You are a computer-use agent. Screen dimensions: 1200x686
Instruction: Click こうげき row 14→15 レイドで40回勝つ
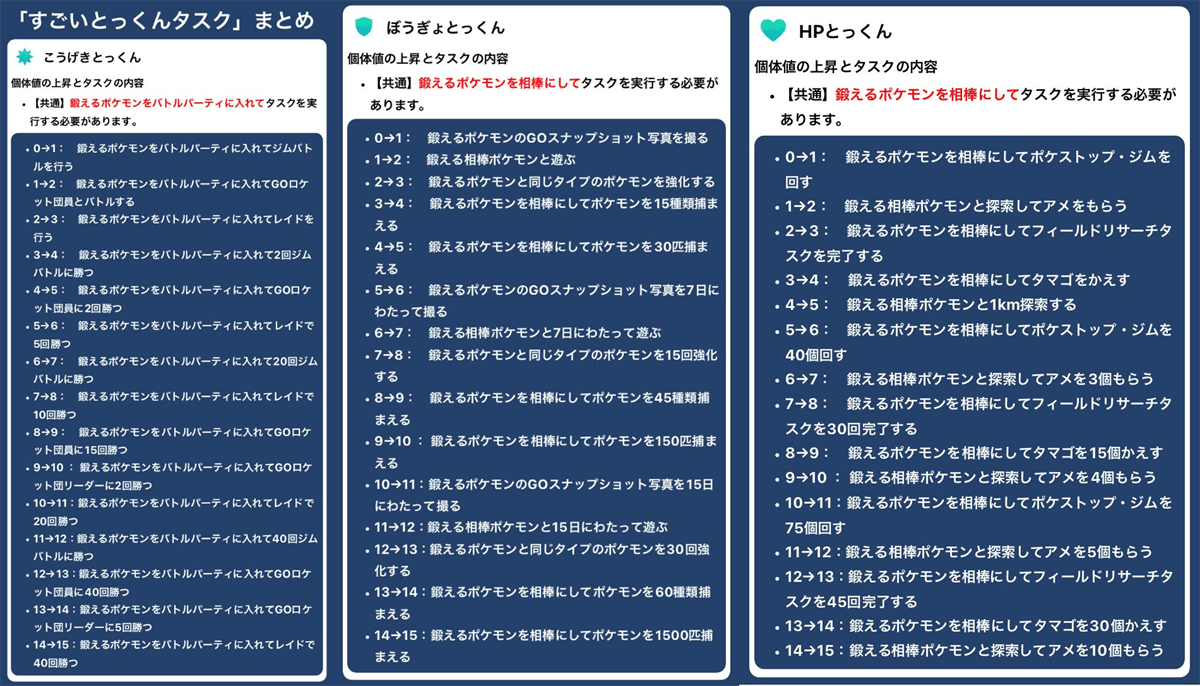(172, 655)
